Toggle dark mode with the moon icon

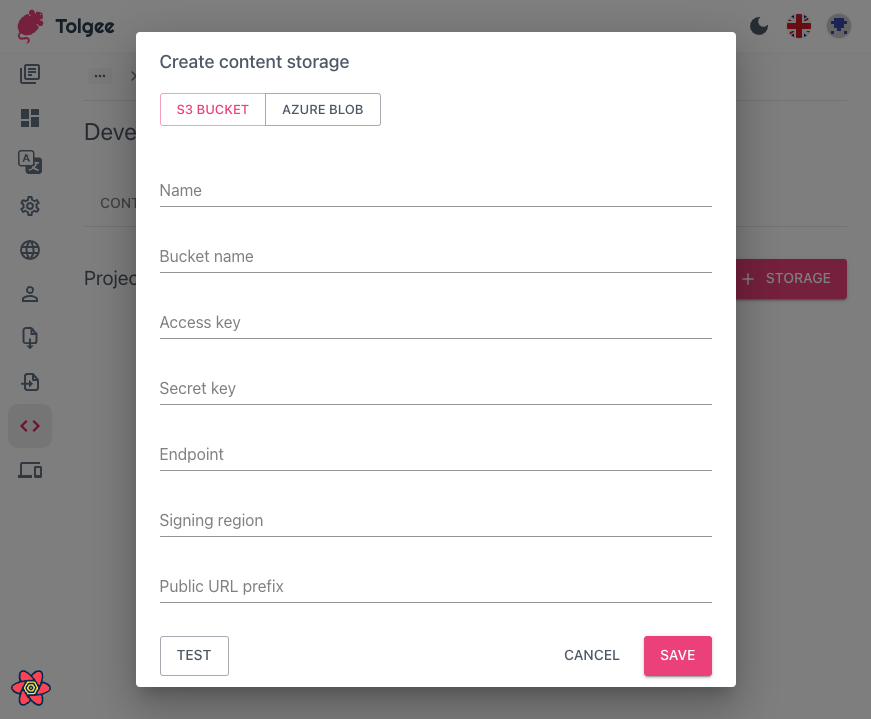pyautogui.click(x=759, y=26)
